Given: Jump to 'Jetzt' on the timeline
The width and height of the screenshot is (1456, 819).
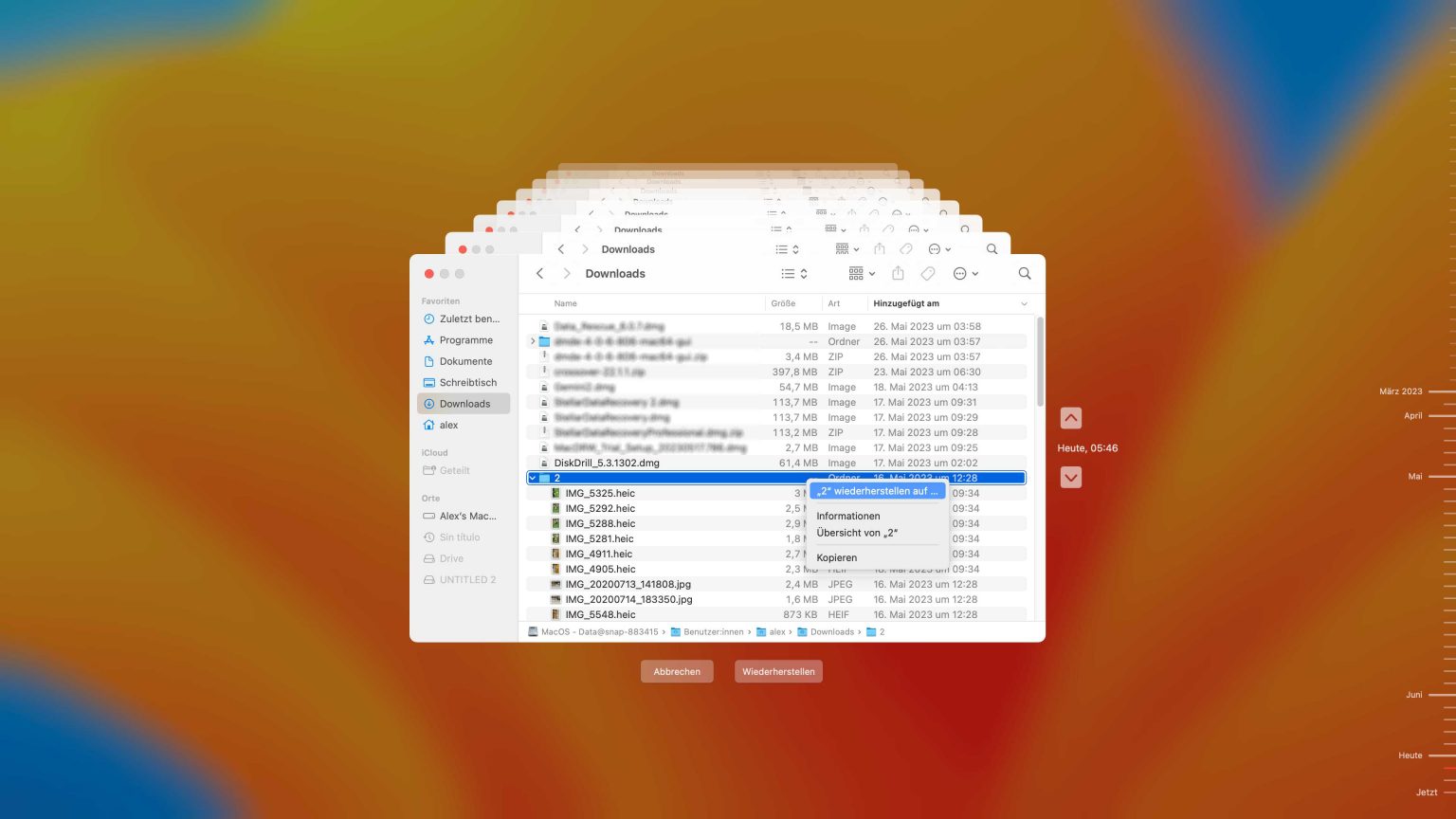Looking at the screenshot, I should [1427, 792].
